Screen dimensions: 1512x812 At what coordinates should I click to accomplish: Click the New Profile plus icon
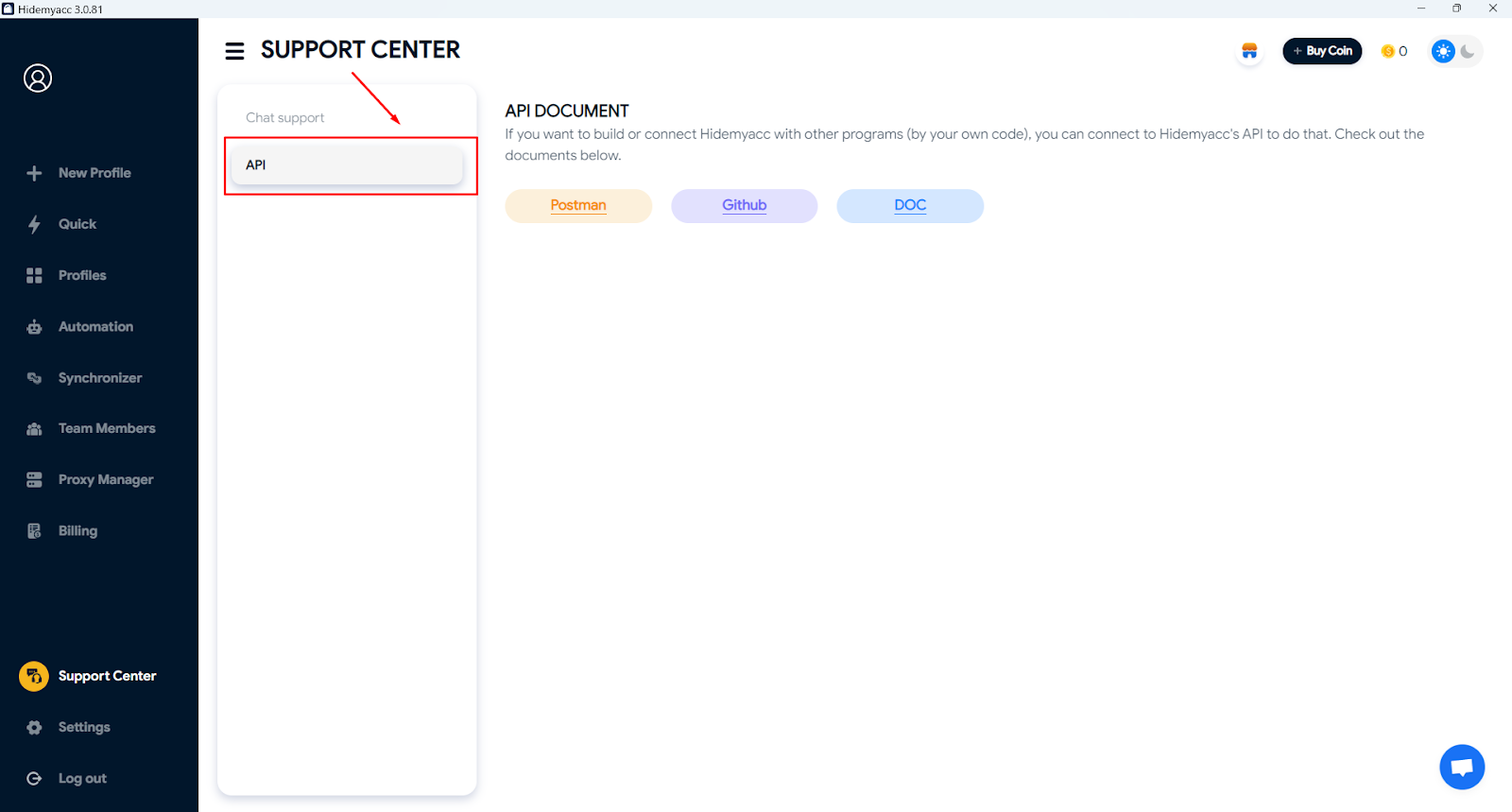coord(34,173)
